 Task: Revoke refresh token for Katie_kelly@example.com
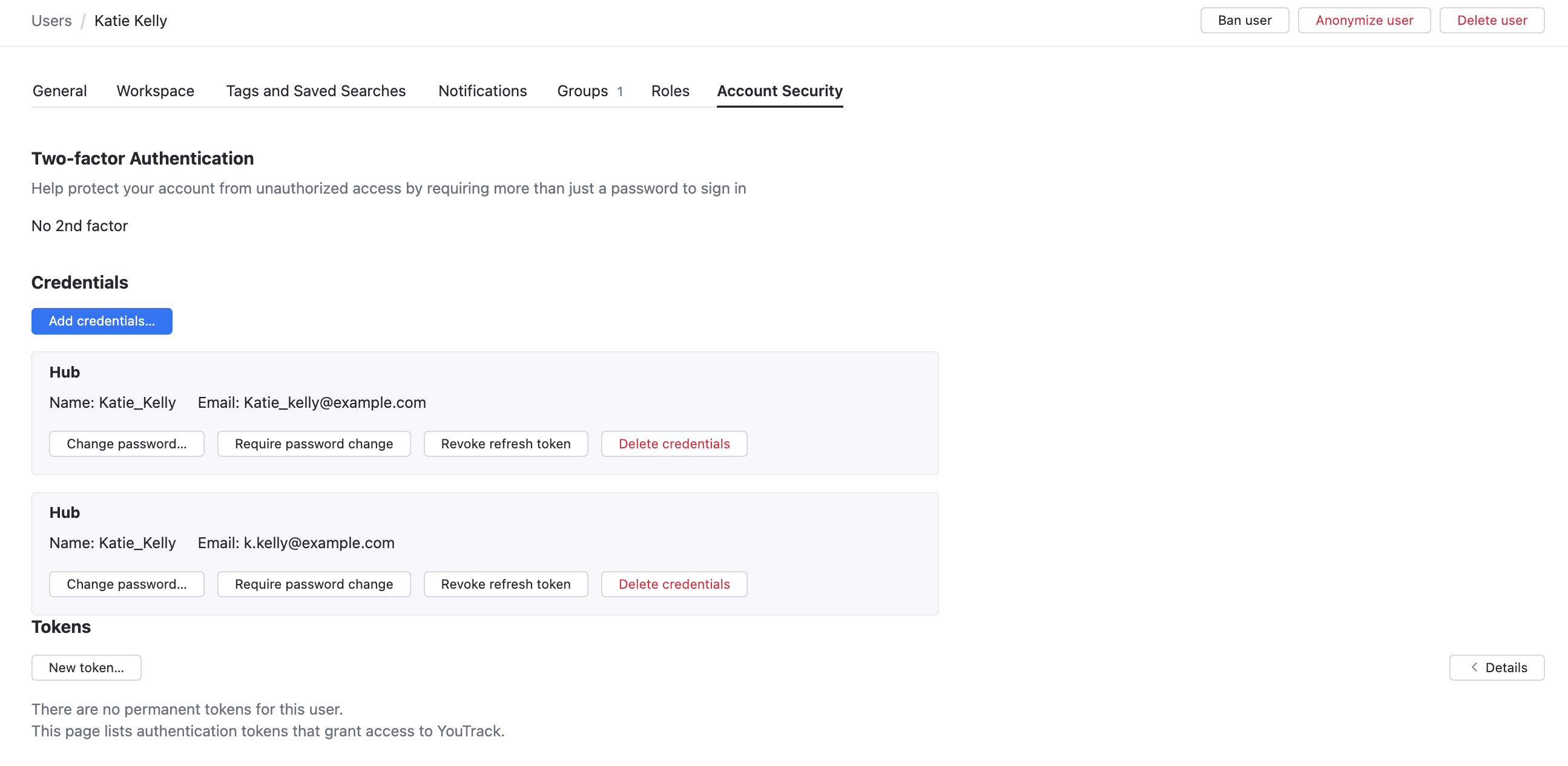pos(506,444)
